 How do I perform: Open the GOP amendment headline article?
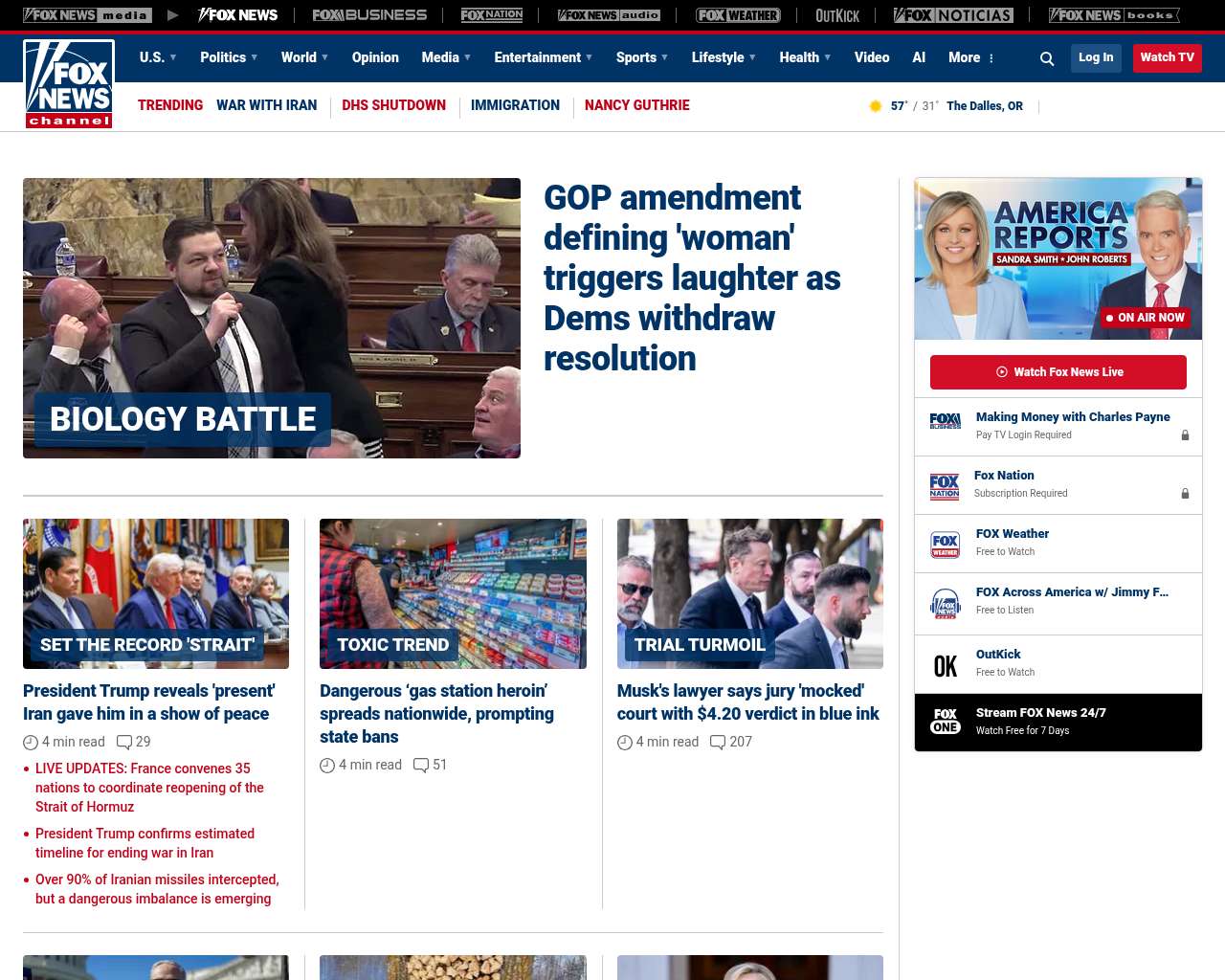click(x=691, y=278)
